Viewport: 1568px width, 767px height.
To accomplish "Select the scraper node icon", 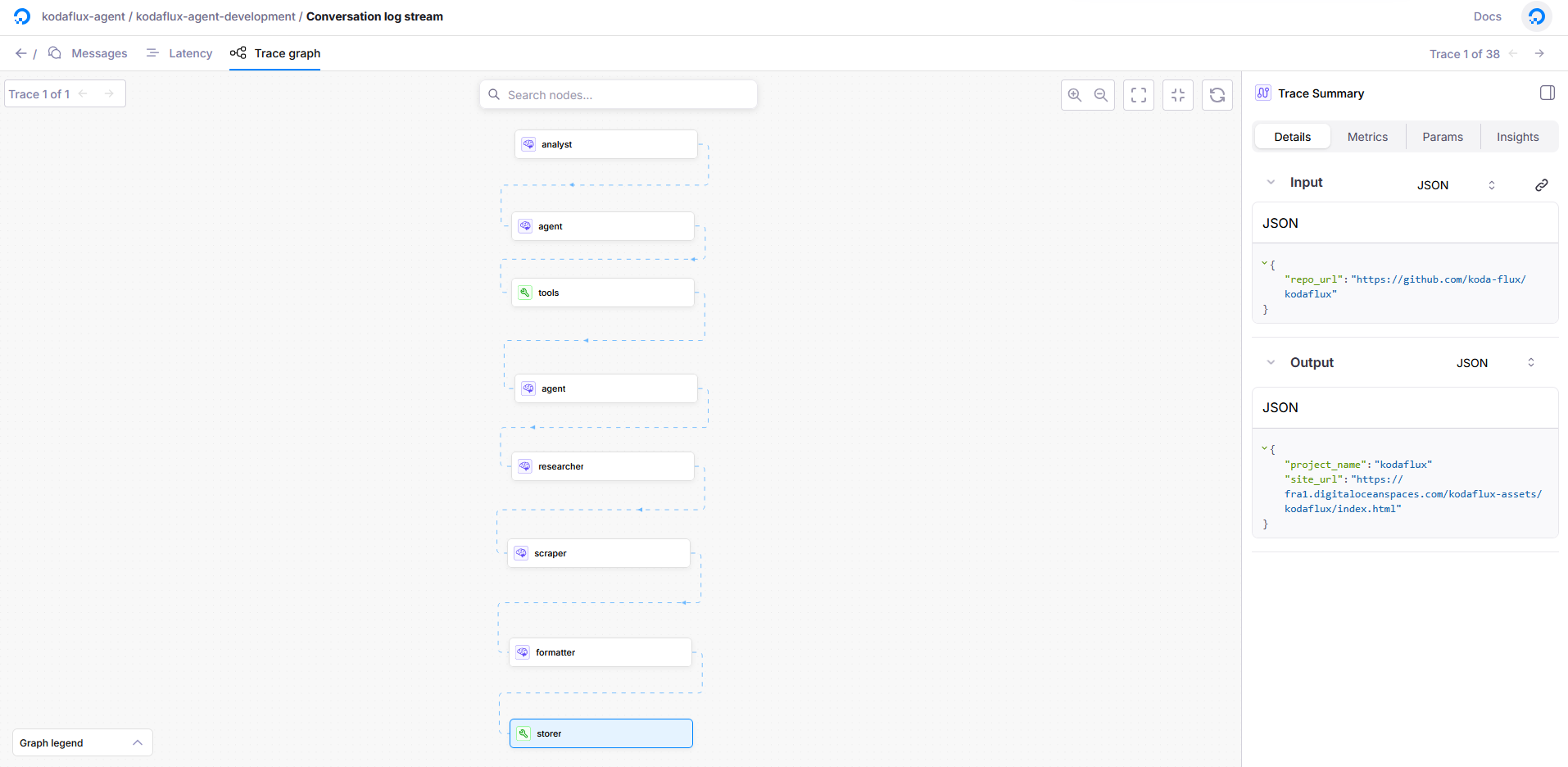I will (521, 553).
